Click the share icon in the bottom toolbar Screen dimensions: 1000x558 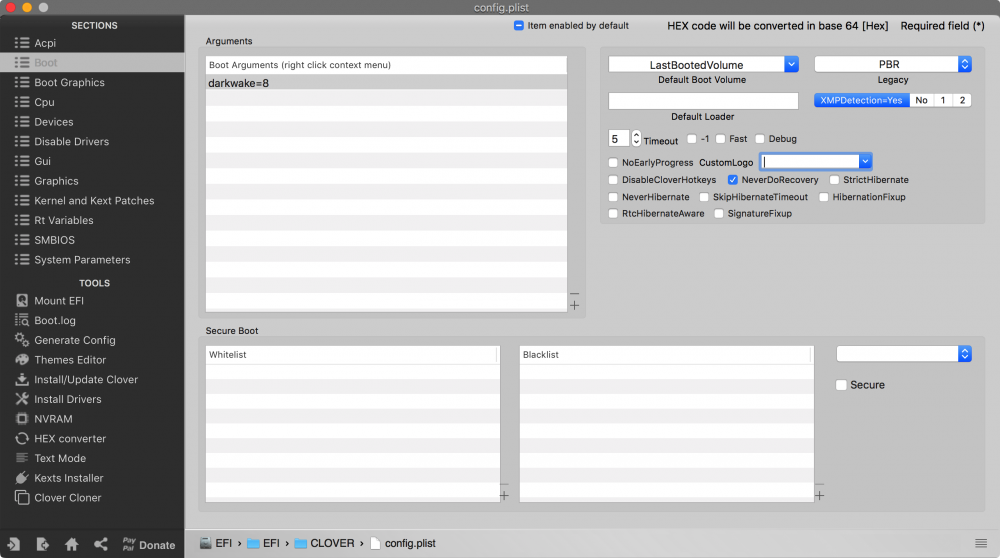point(101,544)
